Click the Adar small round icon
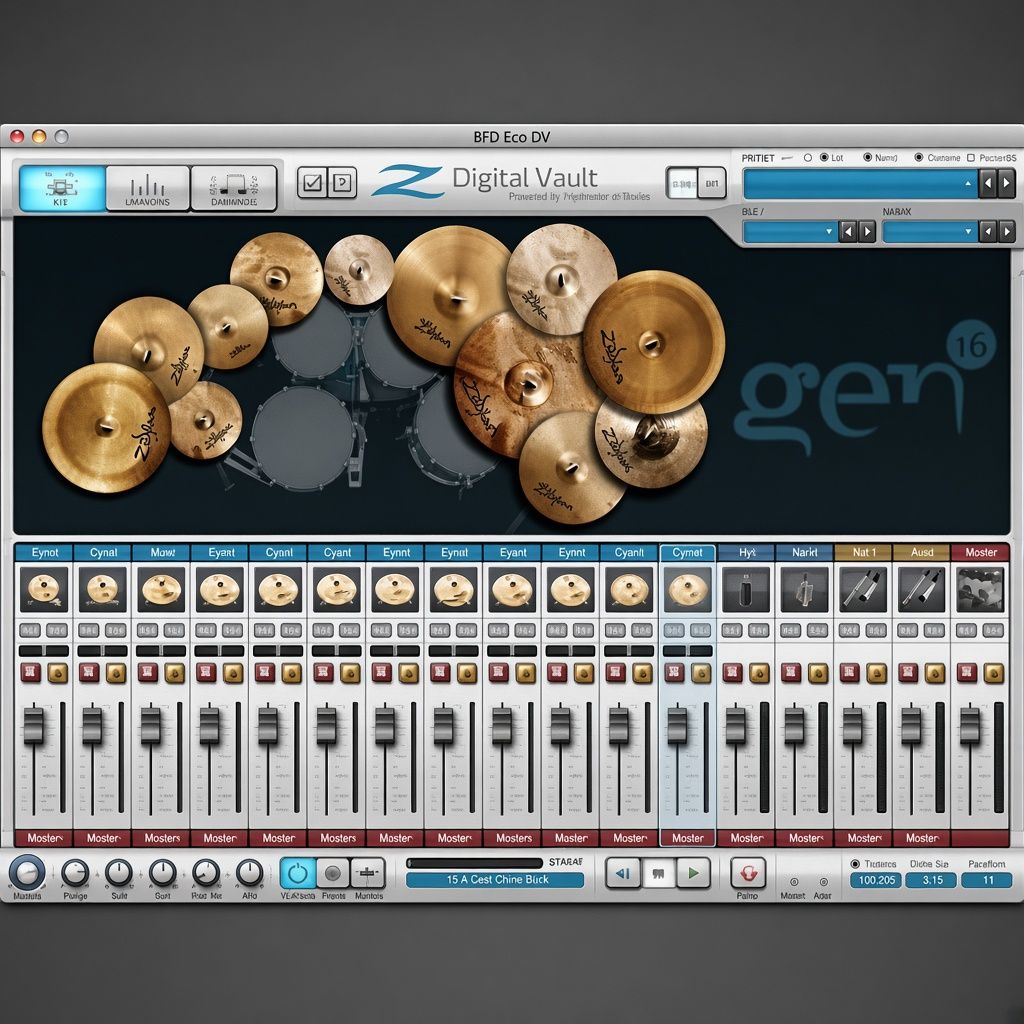 pos(824,882)
